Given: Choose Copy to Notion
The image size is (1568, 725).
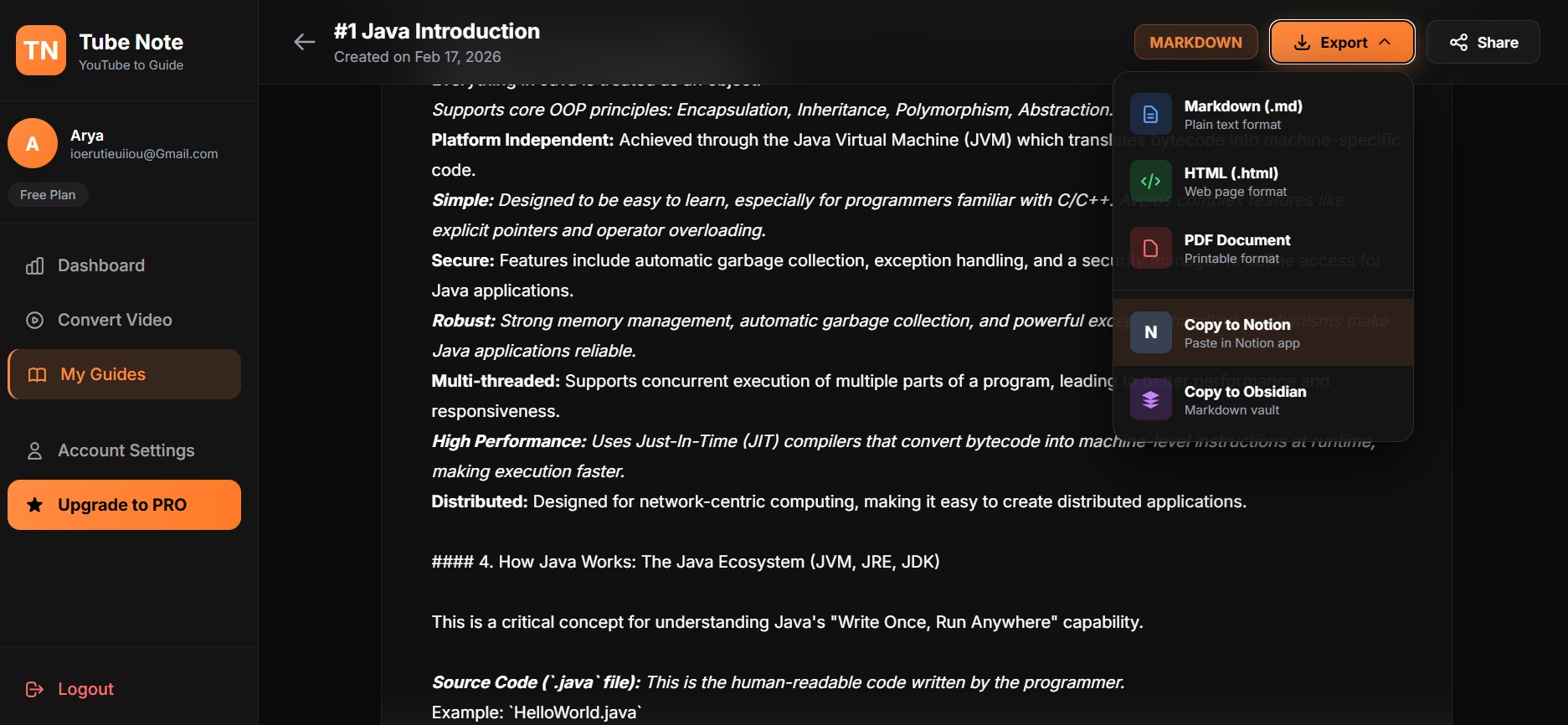Looking at the screenshot, I should (x=1263, y=332).
